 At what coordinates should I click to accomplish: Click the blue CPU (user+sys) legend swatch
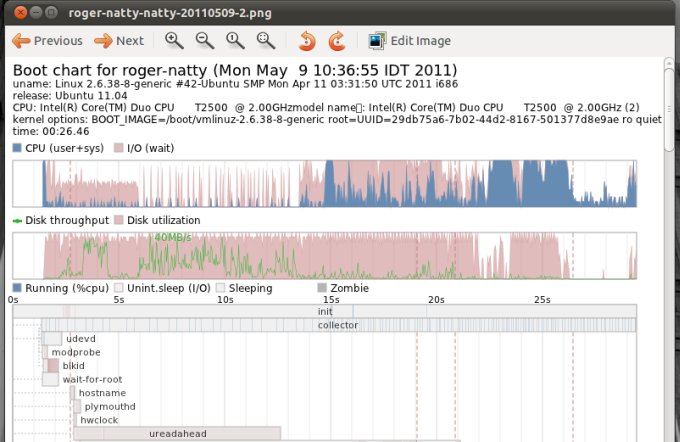17,148
